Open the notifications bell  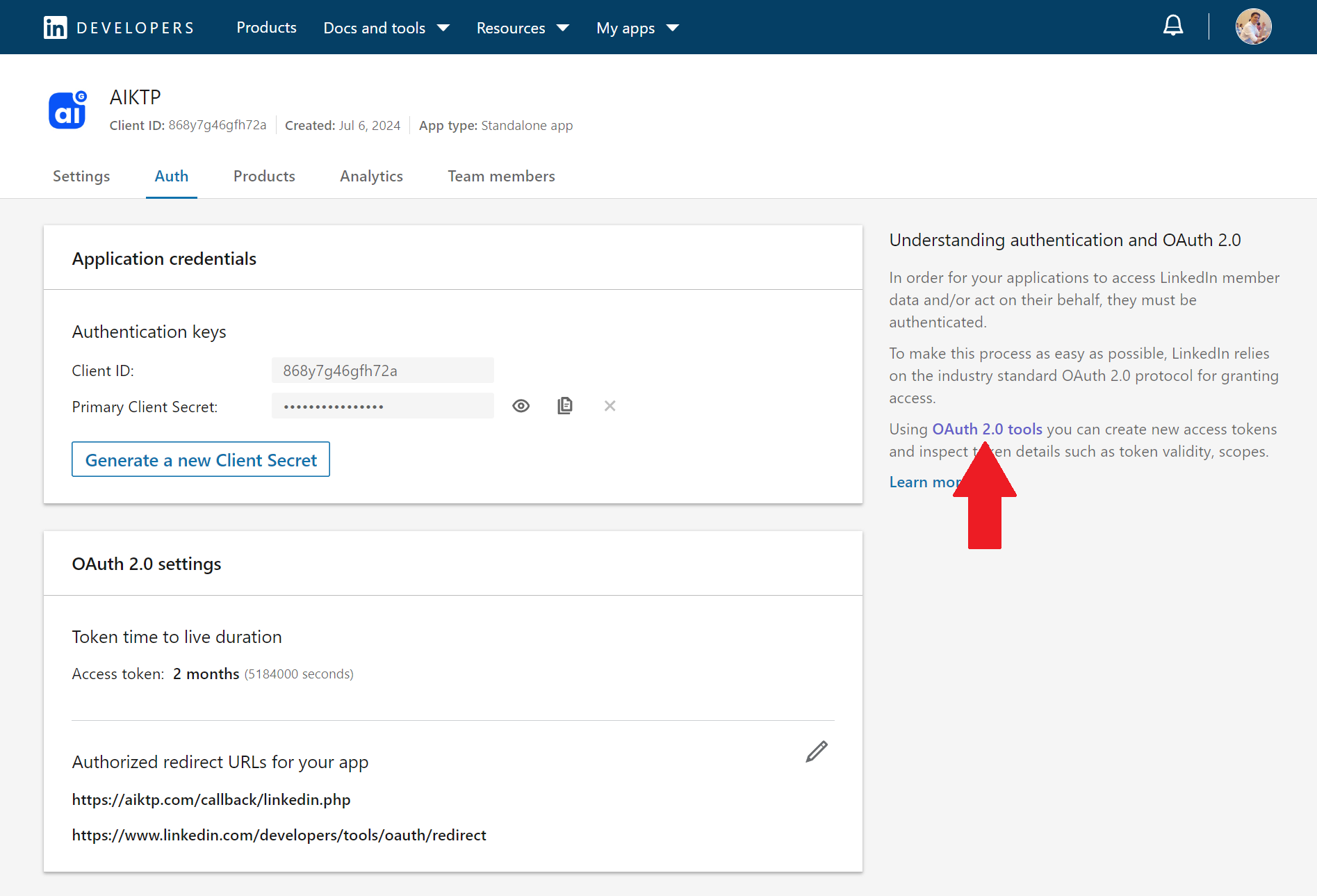[x=1172, y=26]
